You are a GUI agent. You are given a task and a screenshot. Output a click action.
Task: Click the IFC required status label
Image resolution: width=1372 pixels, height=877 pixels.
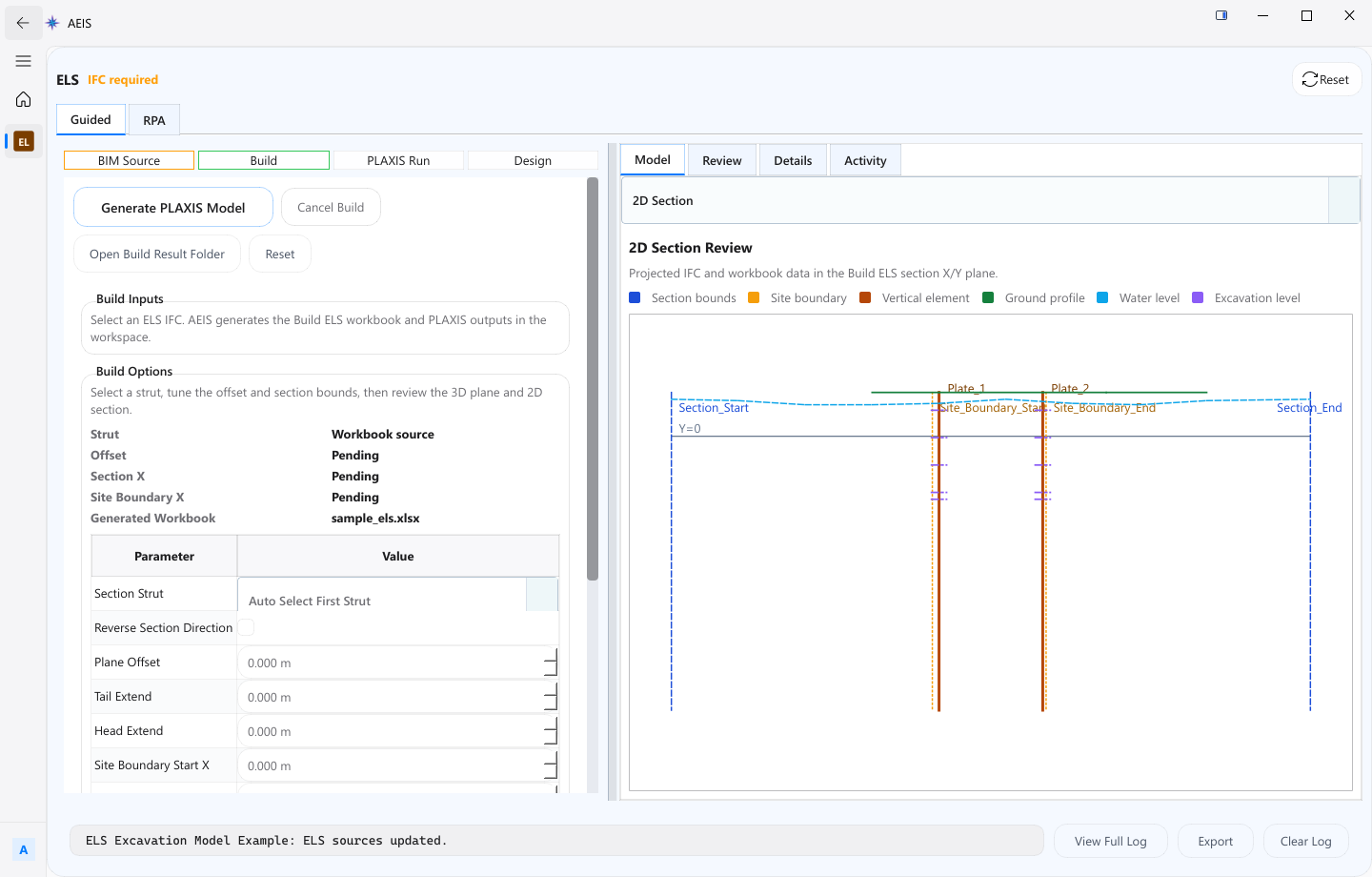point(123,80)
